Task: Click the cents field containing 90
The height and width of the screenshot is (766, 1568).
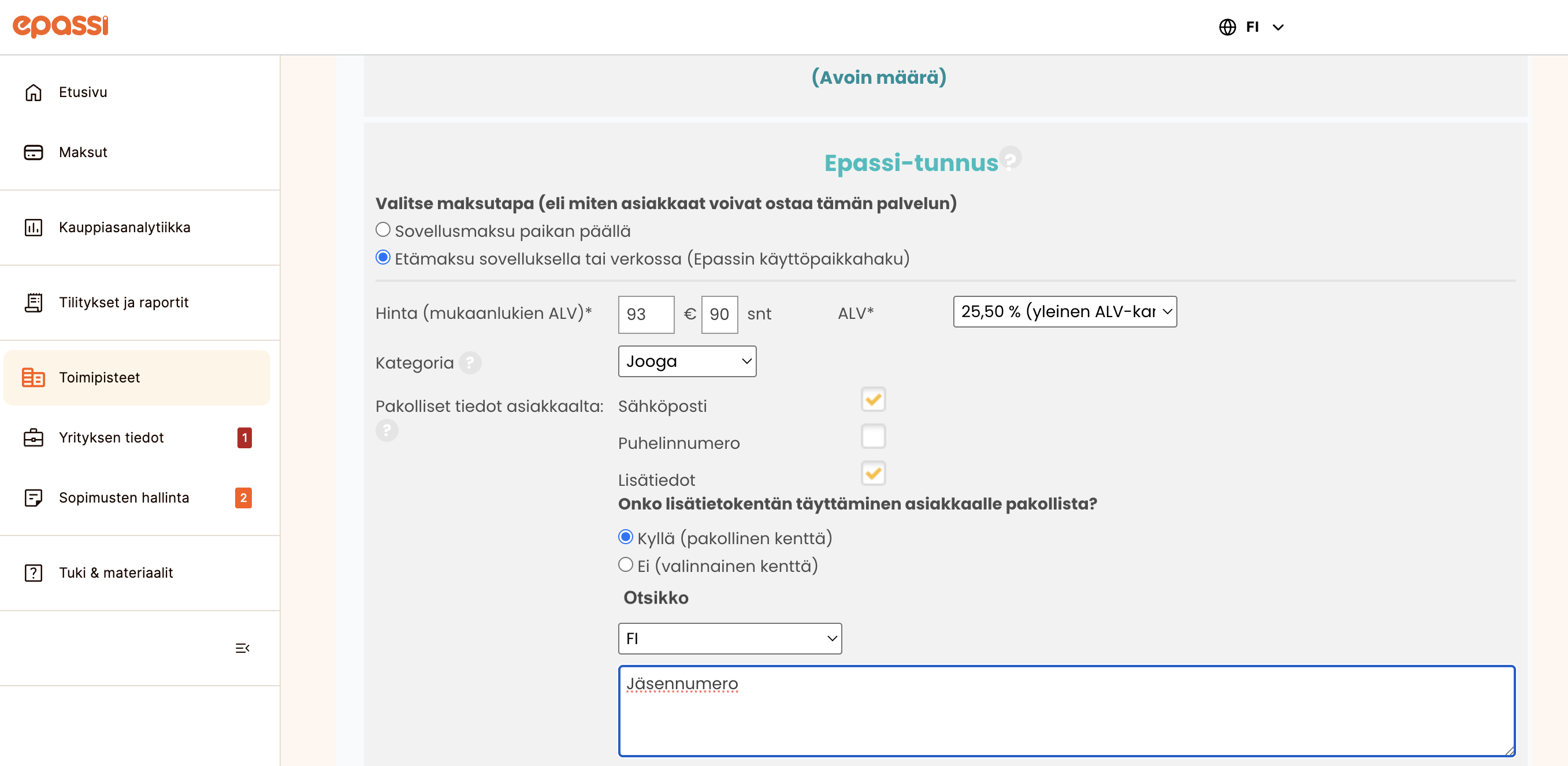Action: coord(719,315)
